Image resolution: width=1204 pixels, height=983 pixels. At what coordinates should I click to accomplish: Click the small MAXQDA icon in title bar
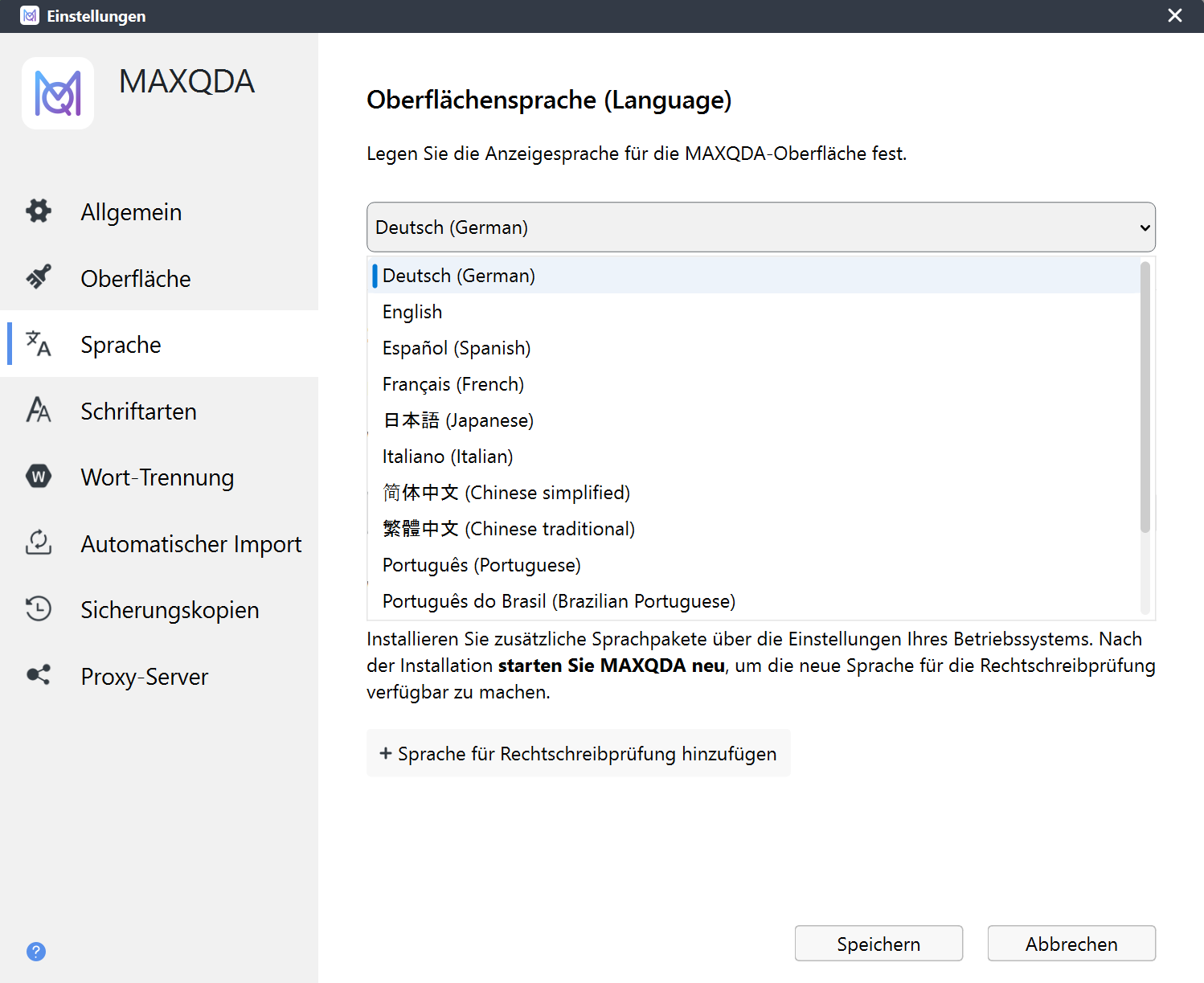(x=30, y=15)
